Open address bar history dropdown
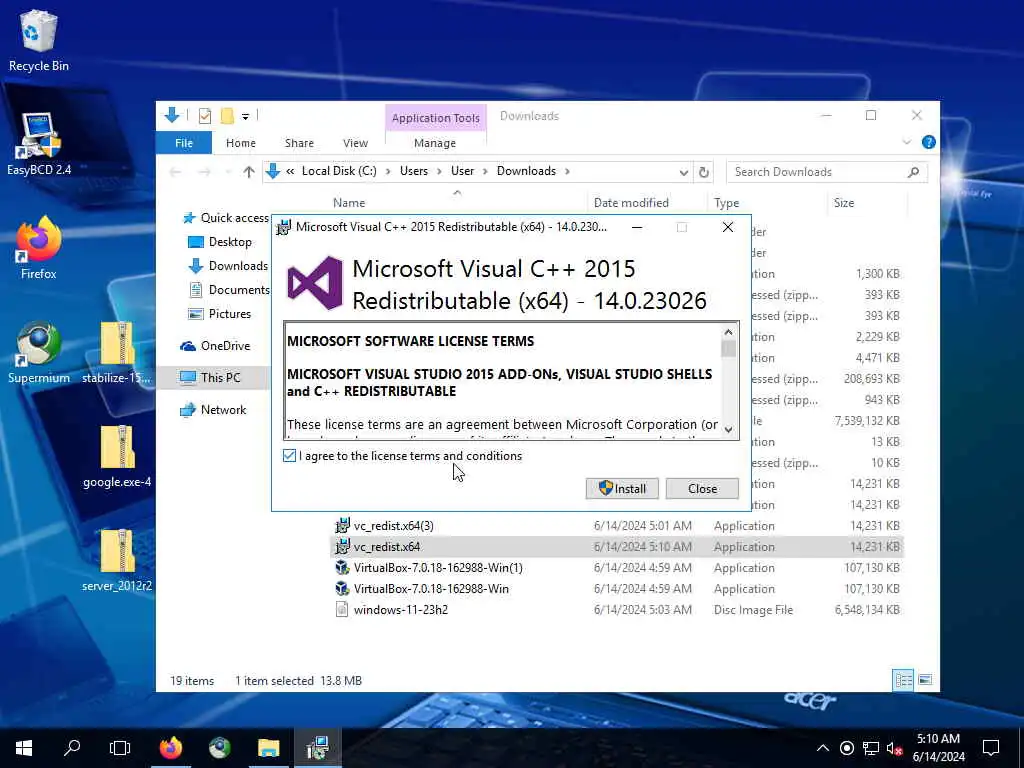1024x768 pixels. pos(683,172)
